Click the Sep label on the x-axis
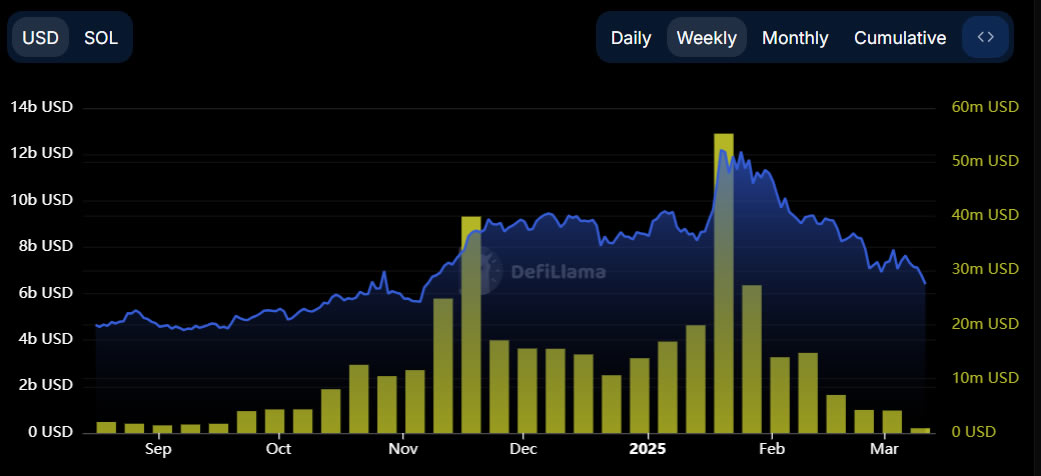This screenshot has width=1041, height=476. point(158,449)
